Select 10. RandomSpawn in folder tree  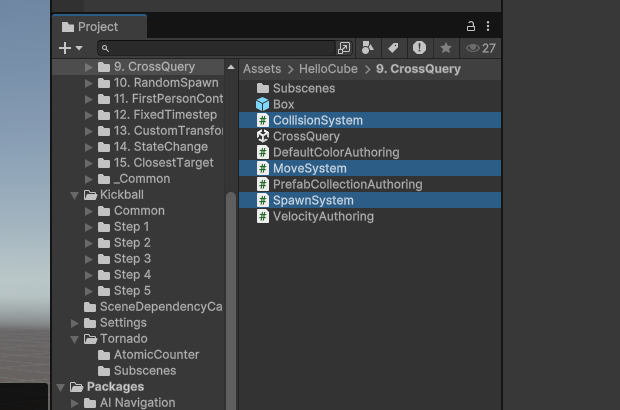166,83
